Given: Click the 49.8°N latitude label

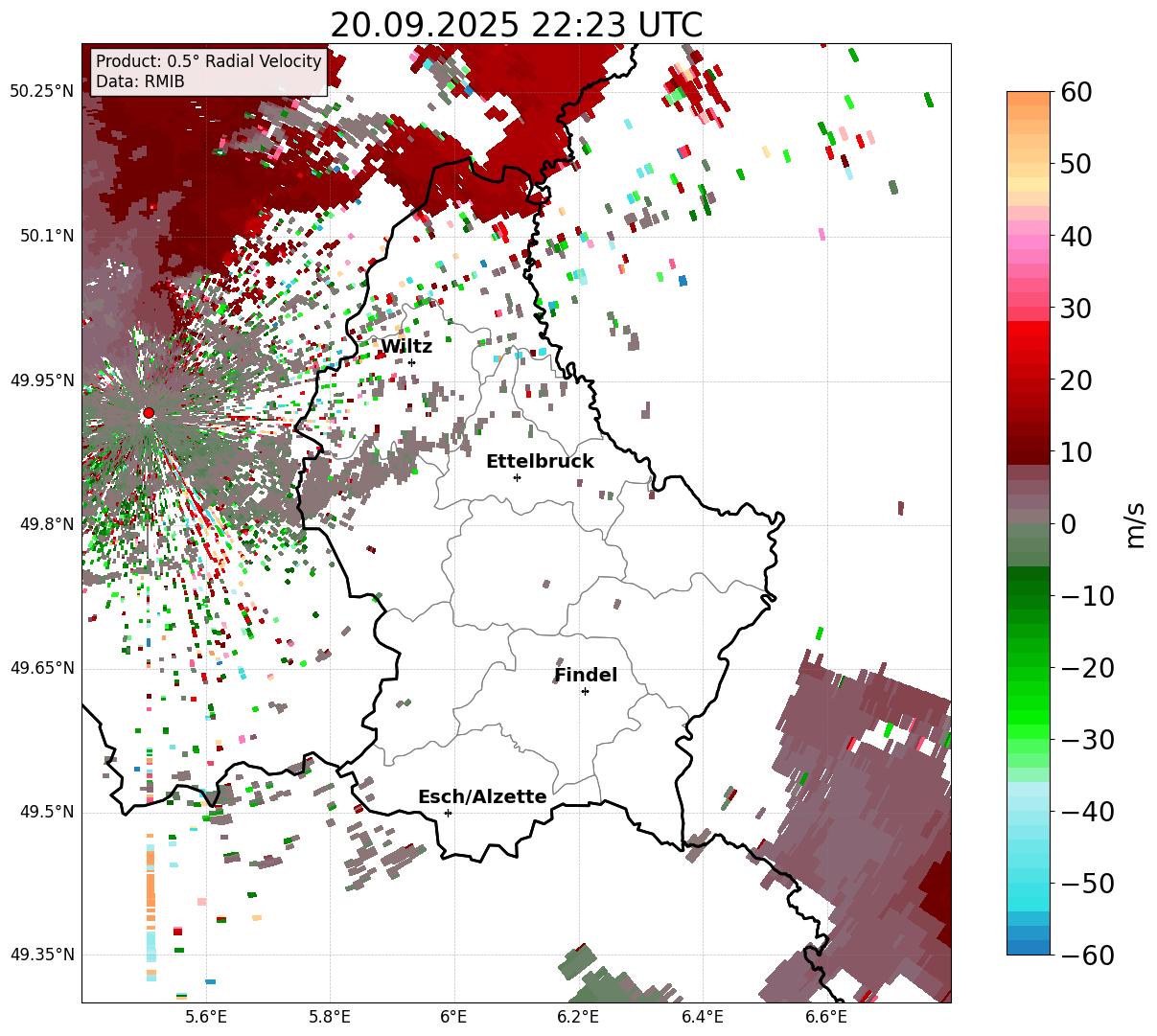Looking at the screenshot, I should coord(46,524).
